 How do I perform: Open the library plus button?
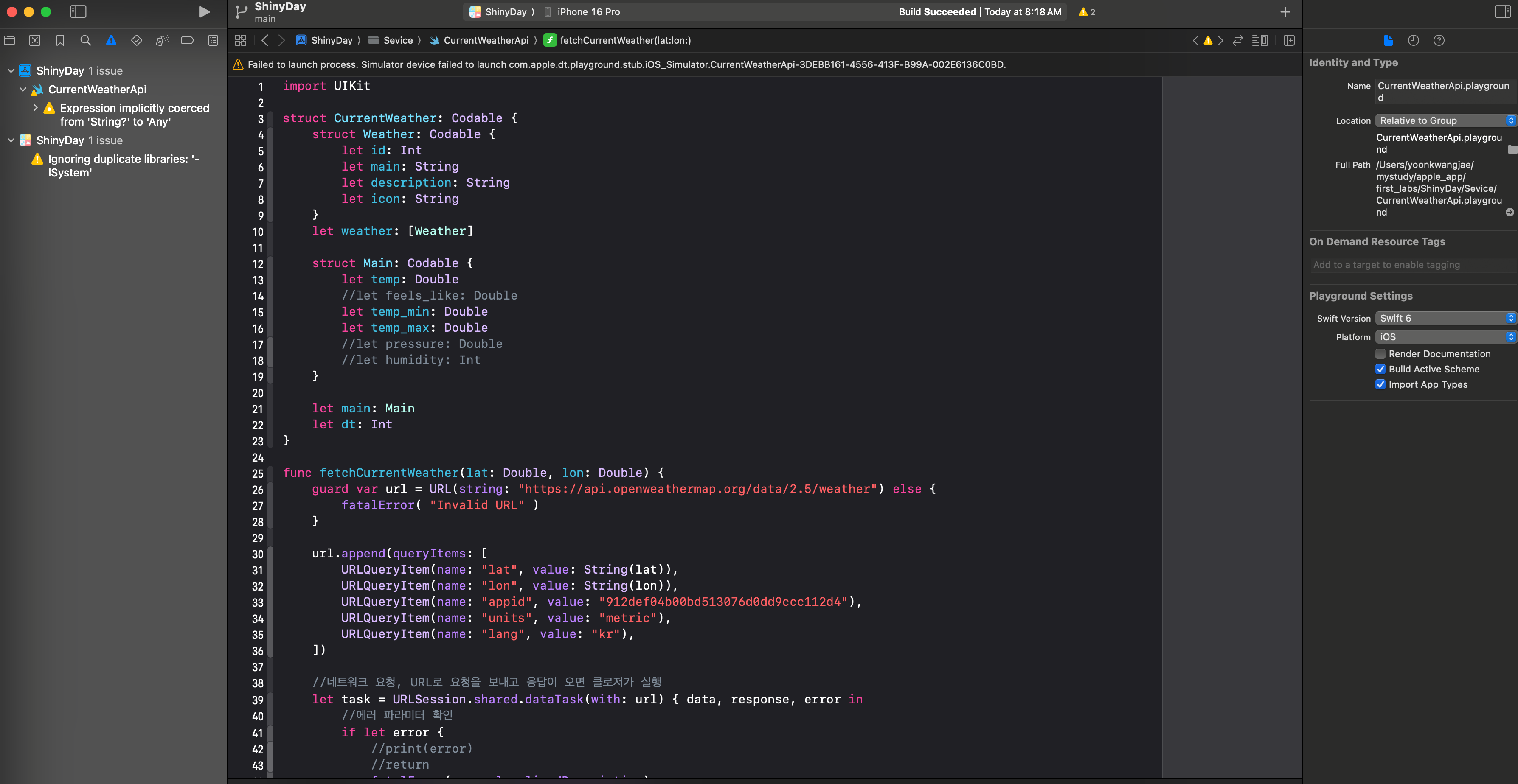click(x=1285, y=12)
